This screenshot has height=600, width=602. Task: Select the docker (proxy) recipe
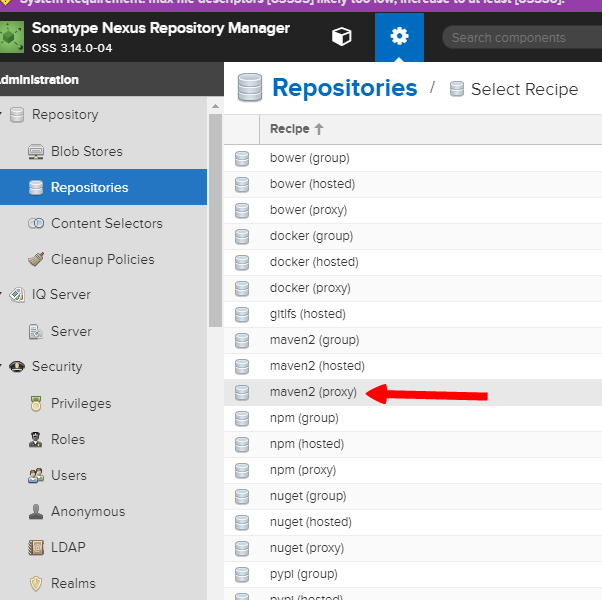pos(413,288)
